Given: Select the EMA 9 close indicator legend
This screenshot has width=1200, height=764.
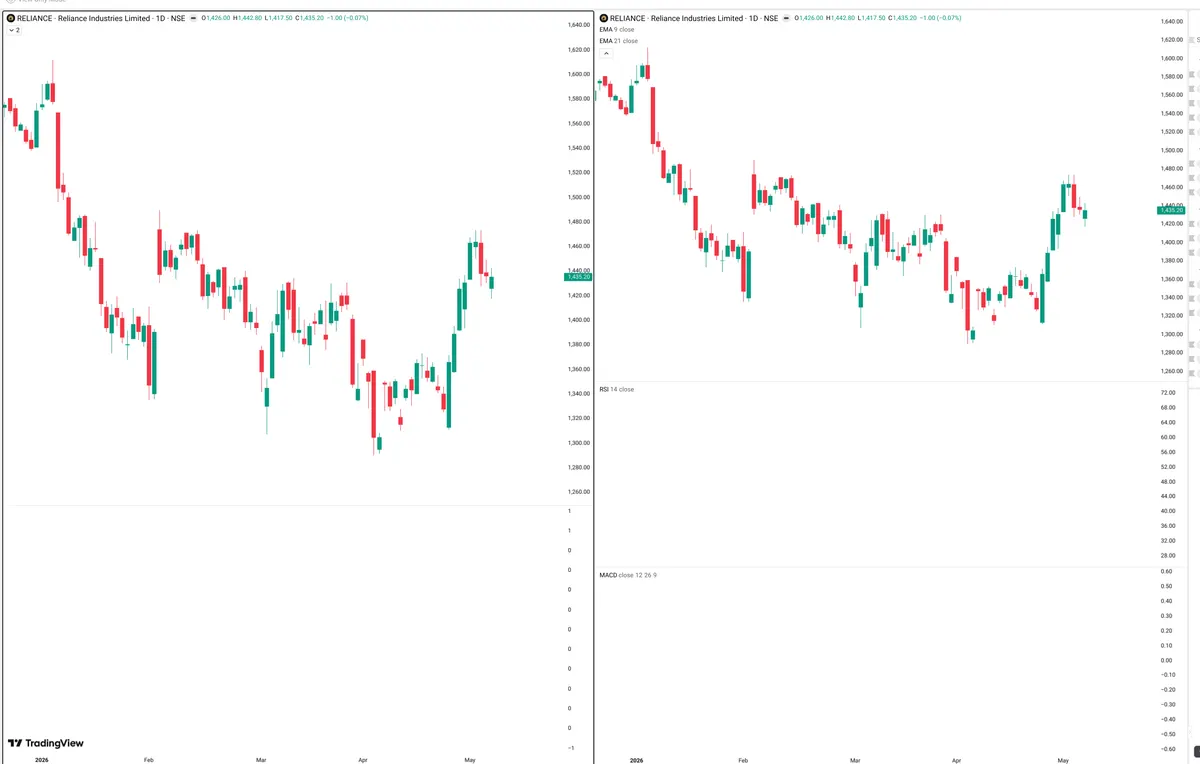Looking at the screenshot, I should click(x=616, y=30).
